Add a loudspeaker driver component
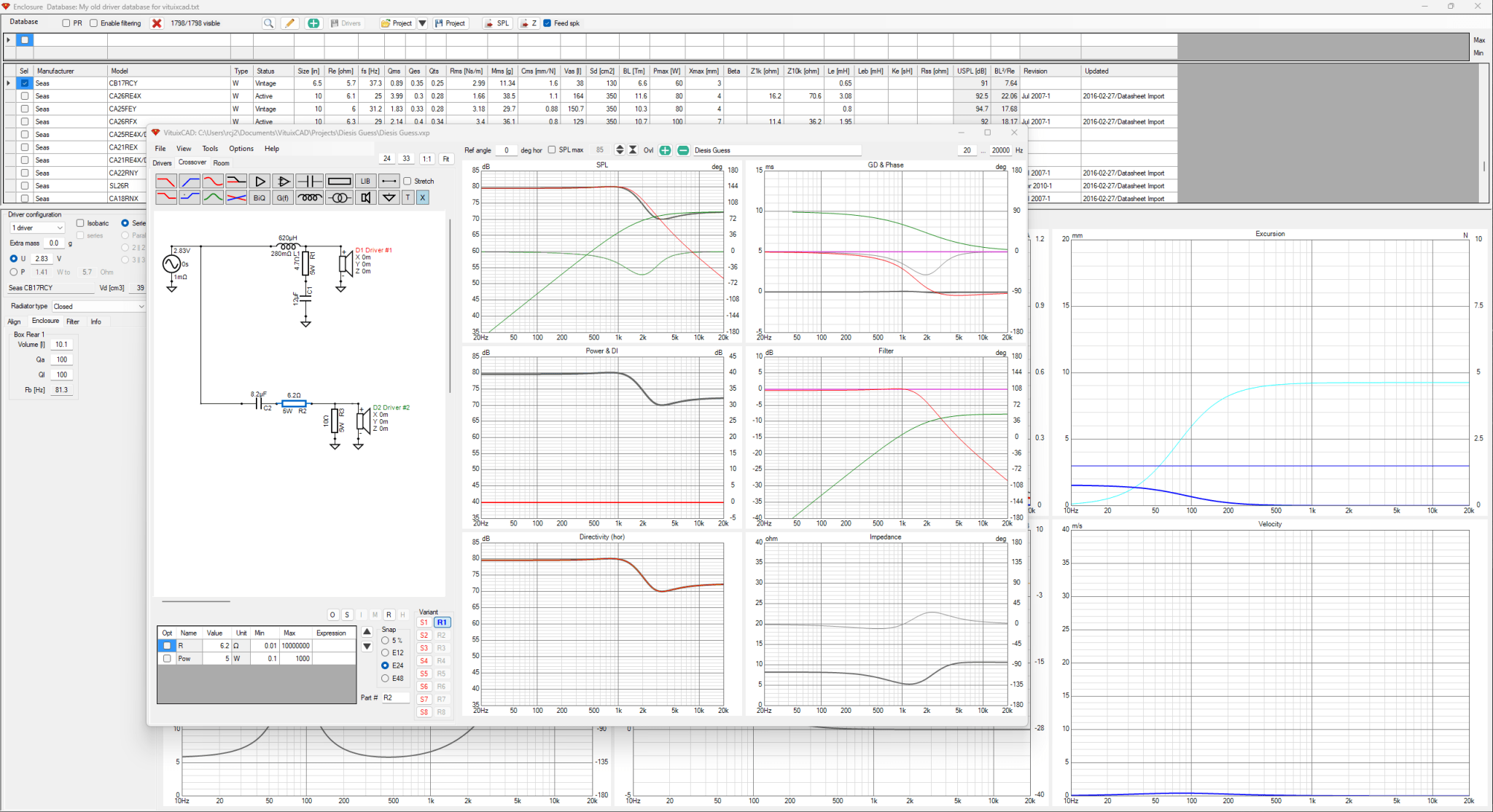1493x812 pixels. coord(365,198)
